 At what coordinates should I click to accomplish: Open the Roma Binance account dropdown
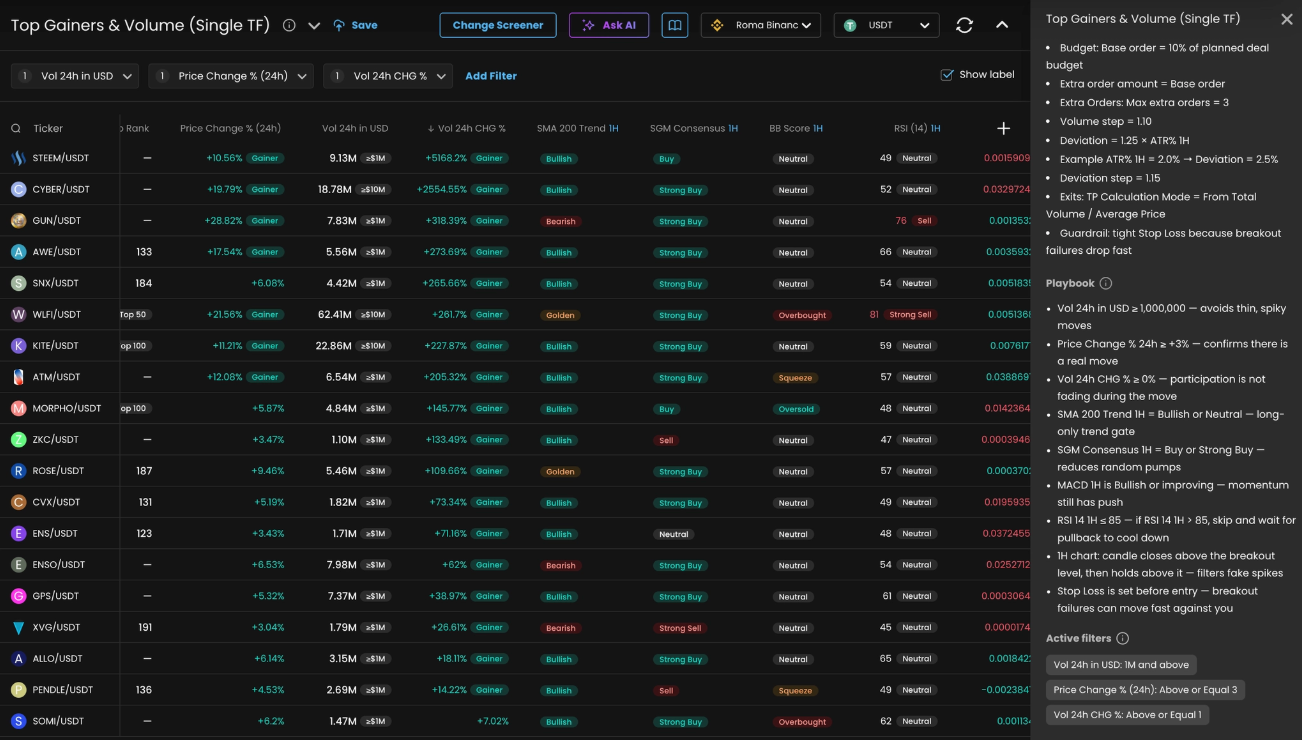[761, 25]
